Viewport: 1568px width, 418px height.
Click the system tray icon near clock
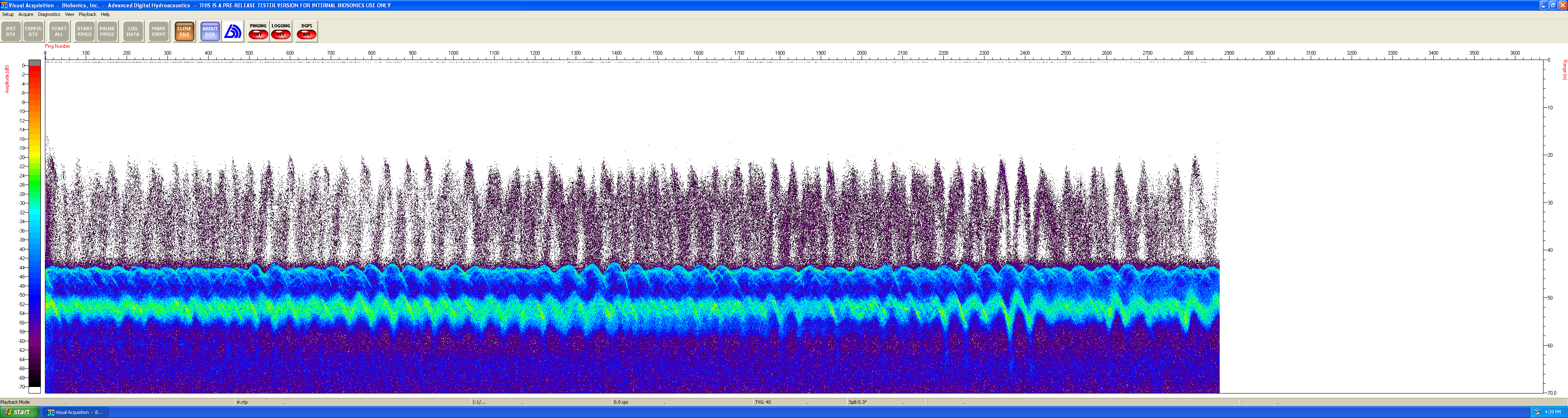1537,412
